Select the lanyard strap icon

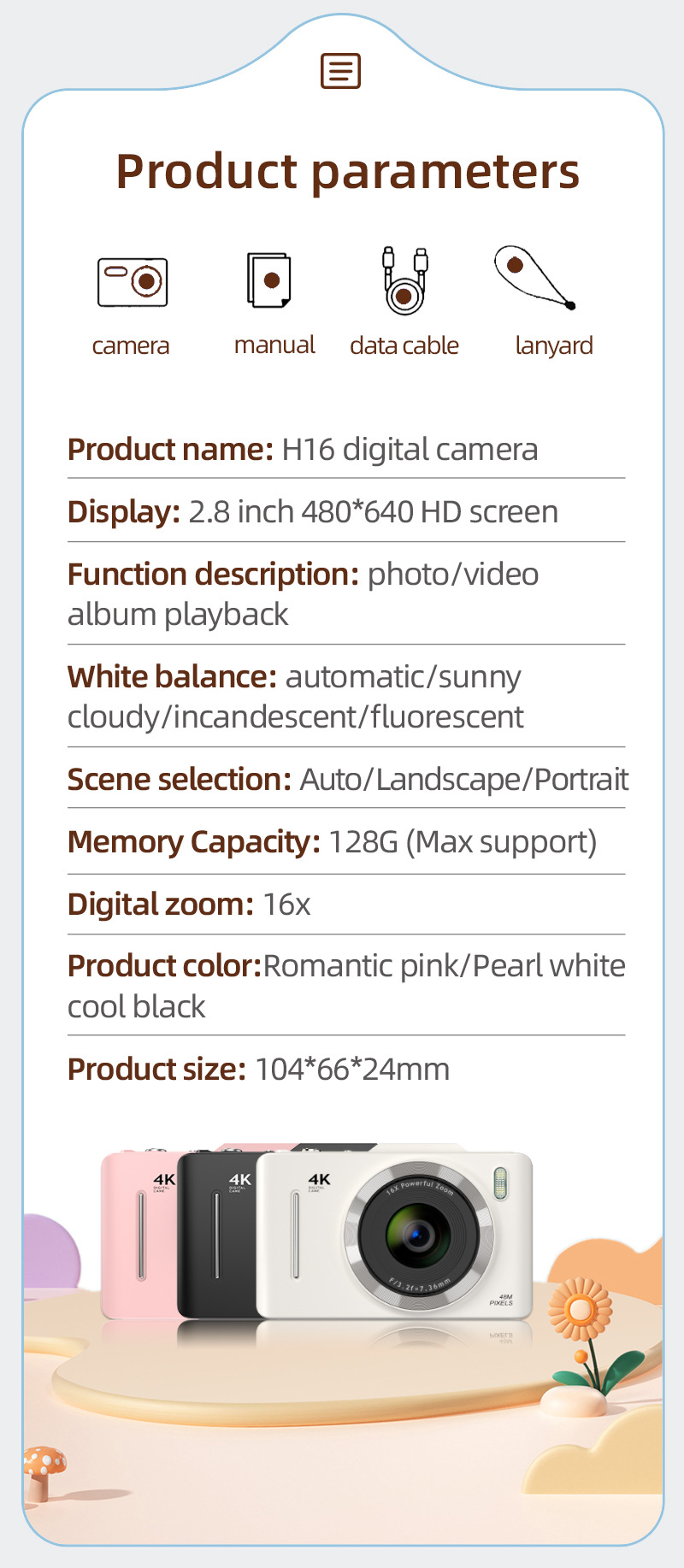coord(534,277)
